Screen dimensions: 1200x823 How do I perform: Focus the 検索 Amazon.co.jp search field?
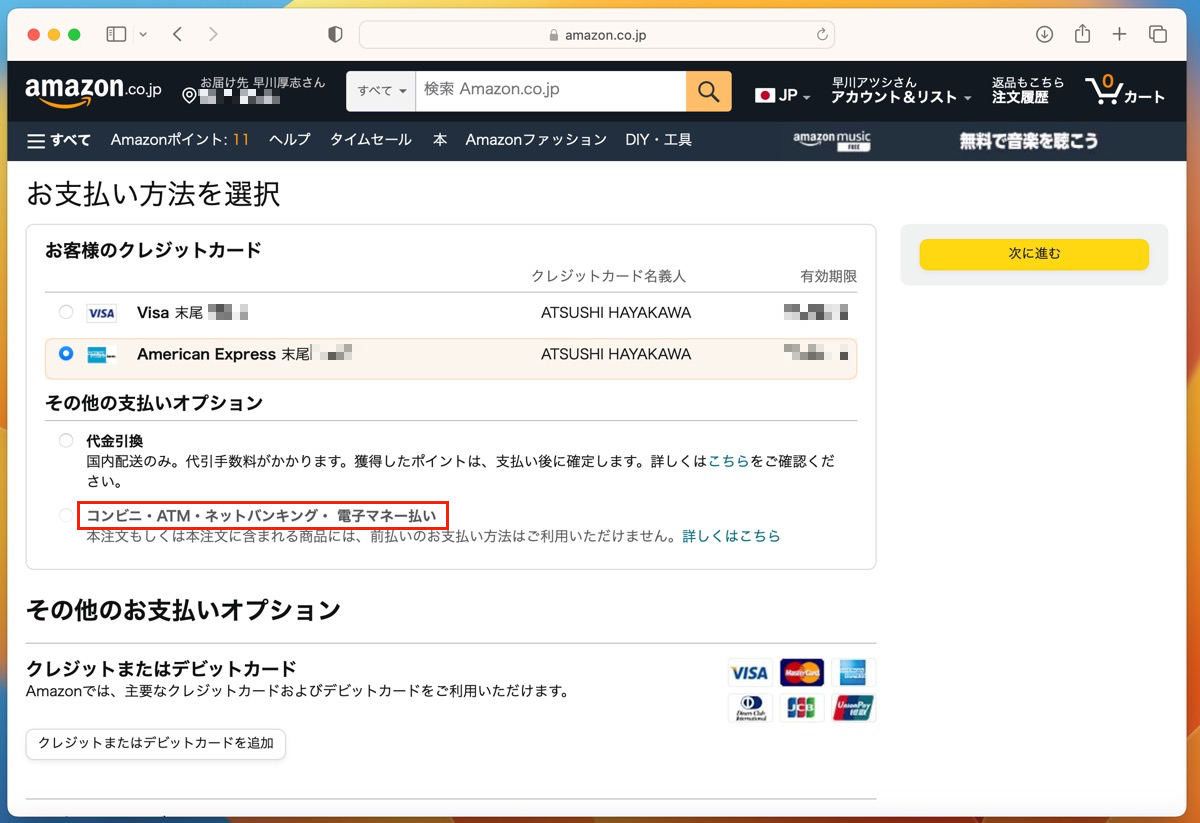click(550, 91)
